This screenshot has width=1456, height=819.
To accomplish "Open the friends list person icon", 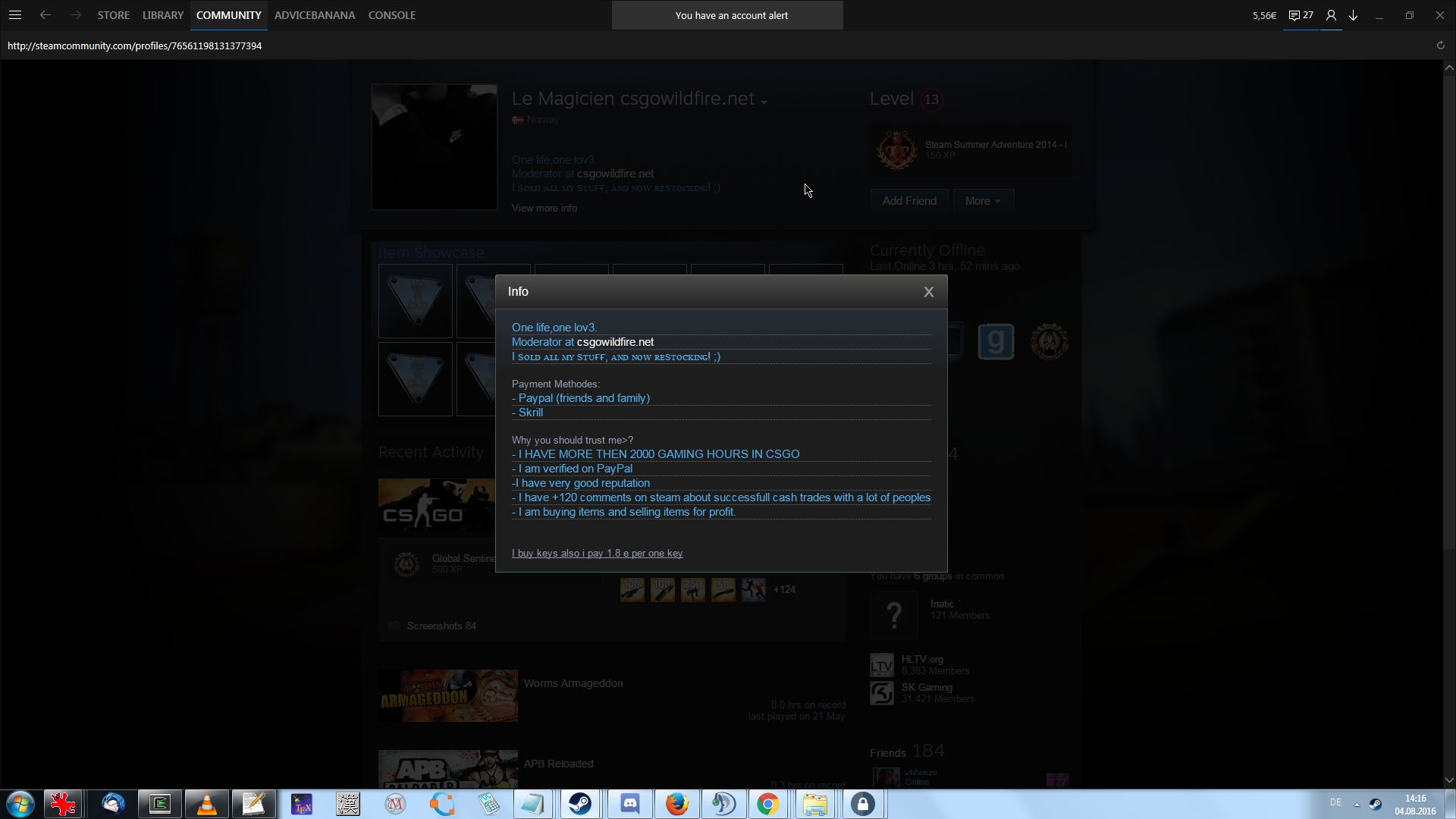I will tap(1331, 15).
